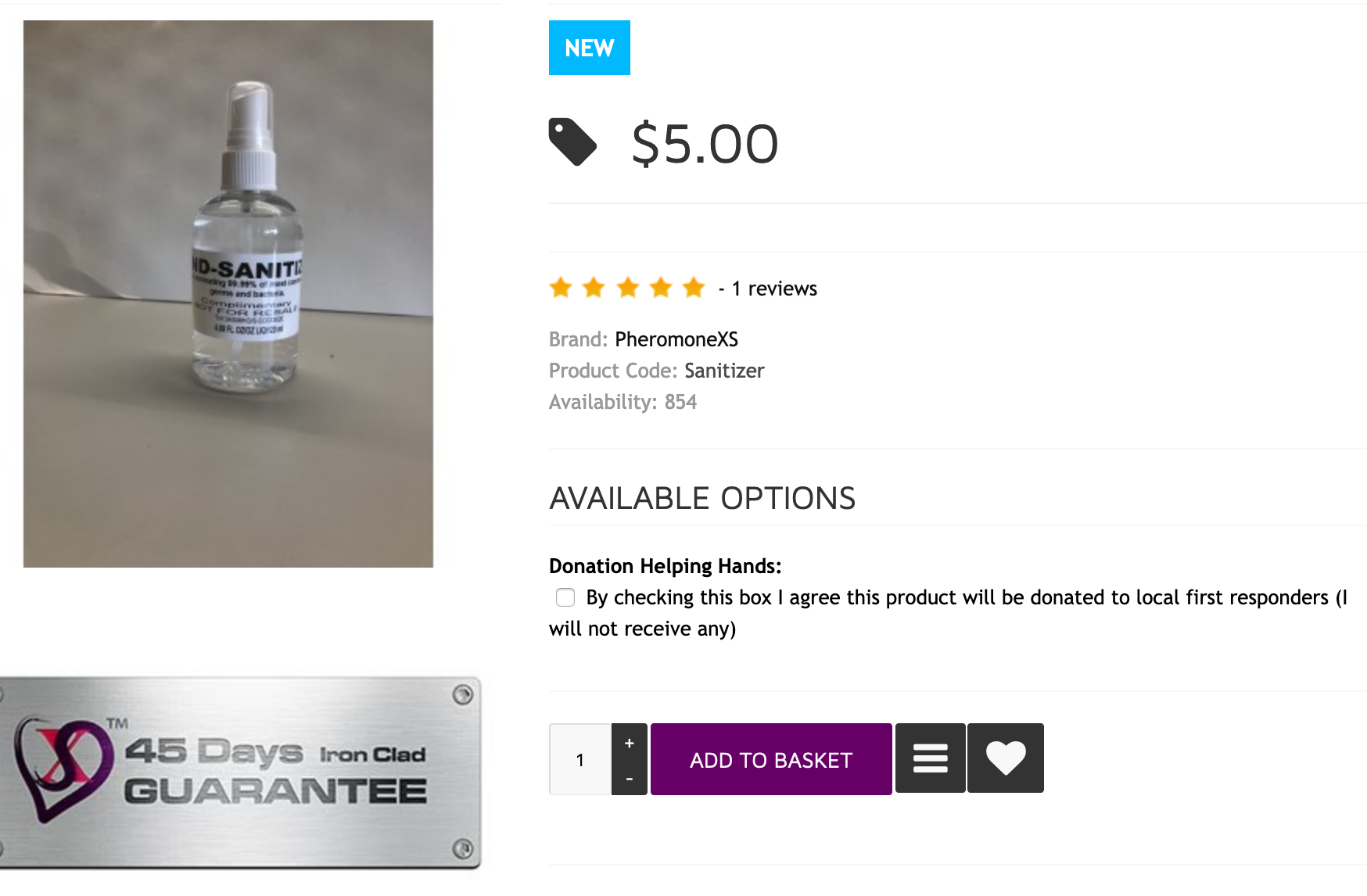Viewport: 1367px width, 896px height.
Task: Click the Available Options heading
Action: point(702,498)
